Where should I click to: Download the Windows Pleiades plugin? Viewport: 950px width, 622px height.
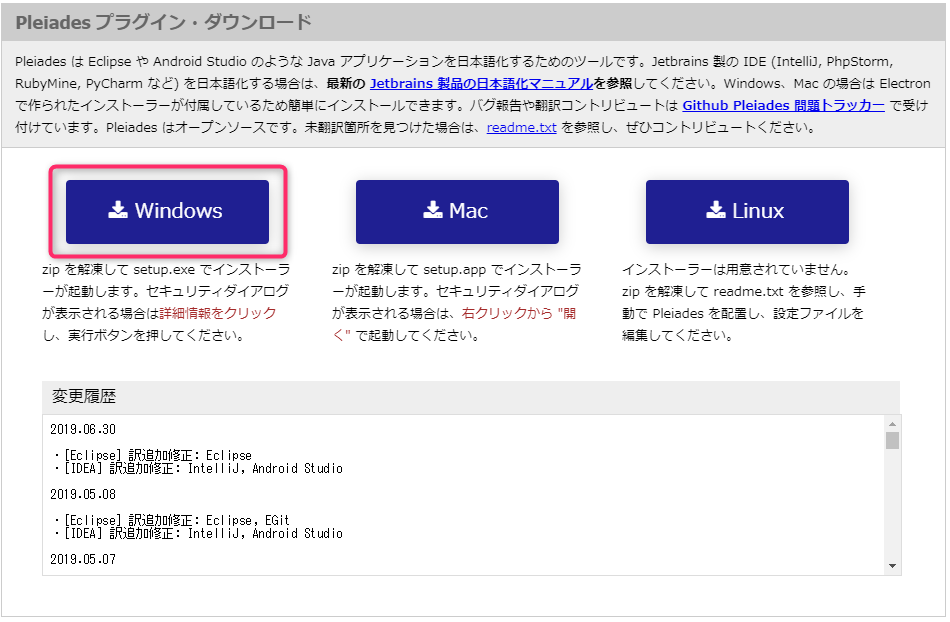[x=167, y=212]
